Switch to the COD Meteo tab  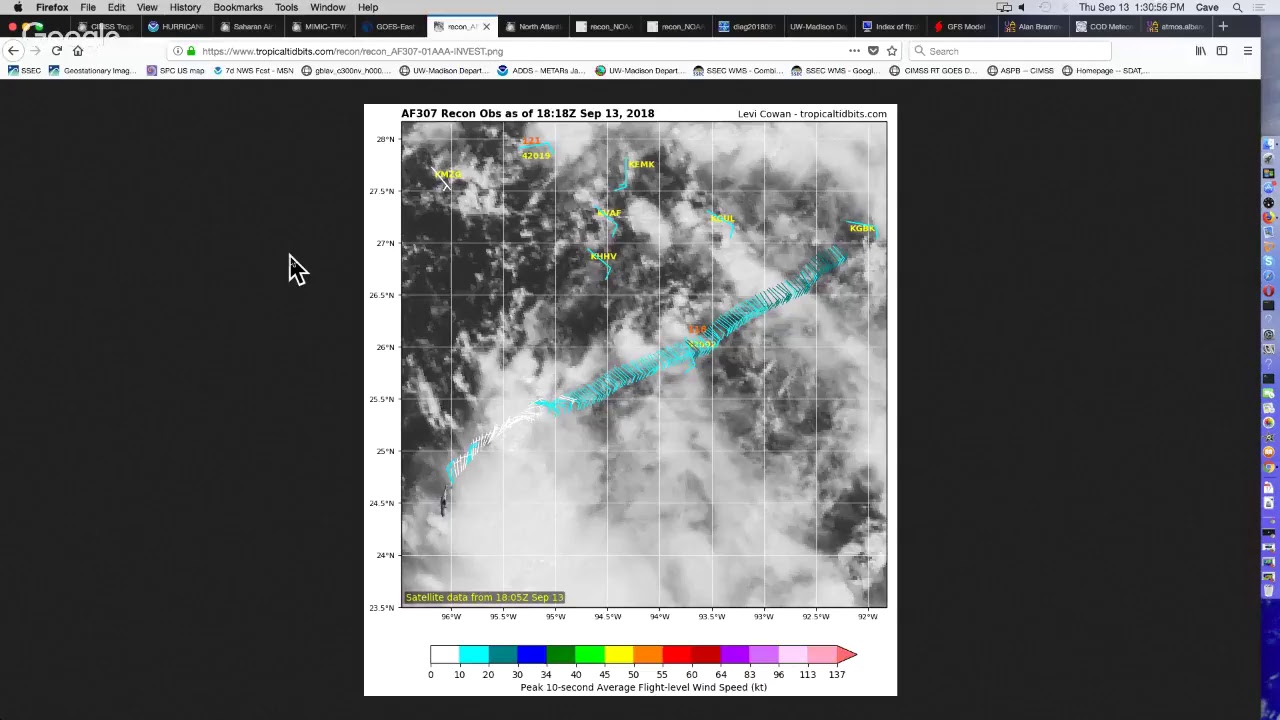click(x=1103, y=26)
